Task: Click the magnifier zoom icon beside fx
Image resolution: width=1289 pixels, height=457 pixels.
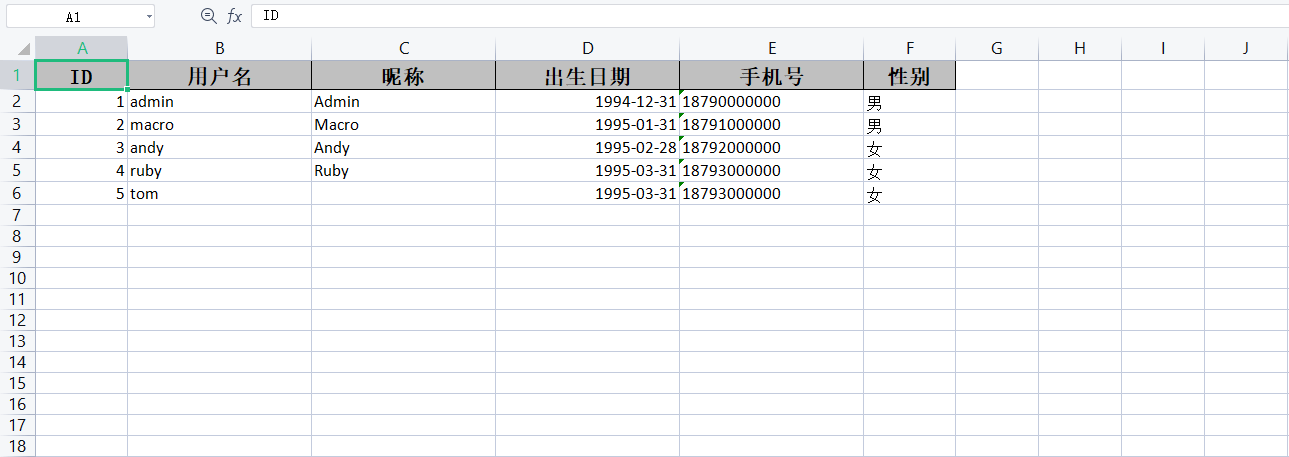Action: point(208,16)
